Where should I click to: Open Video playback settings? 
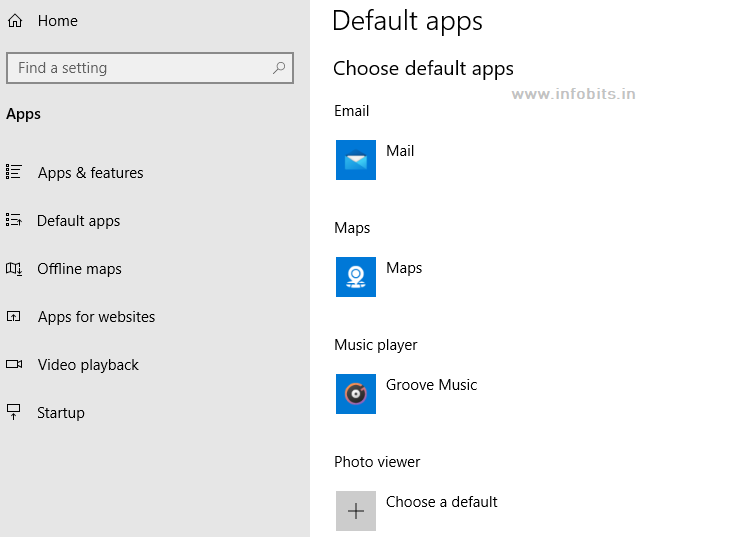[x=88, y=365]
